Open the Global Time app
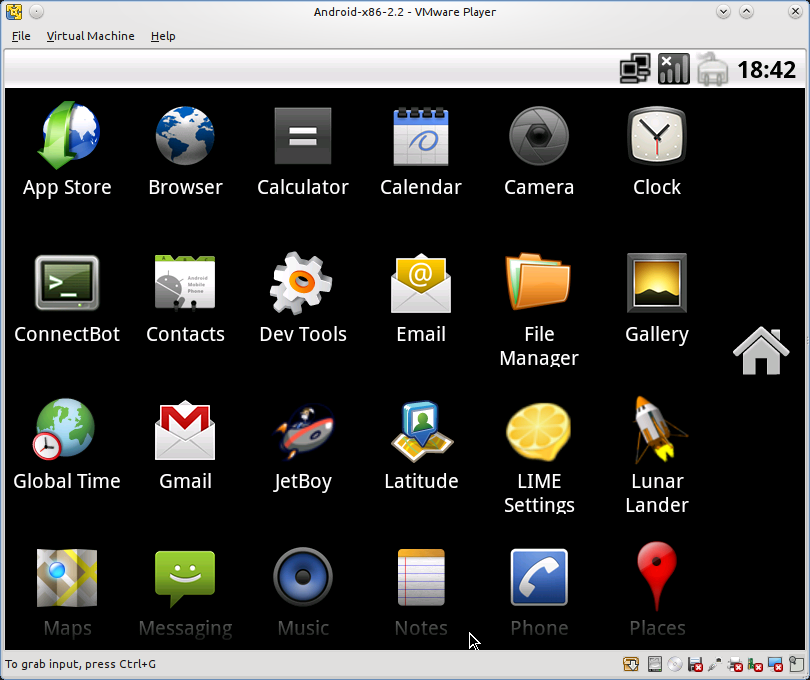The image size is (810, 680). 67,444
